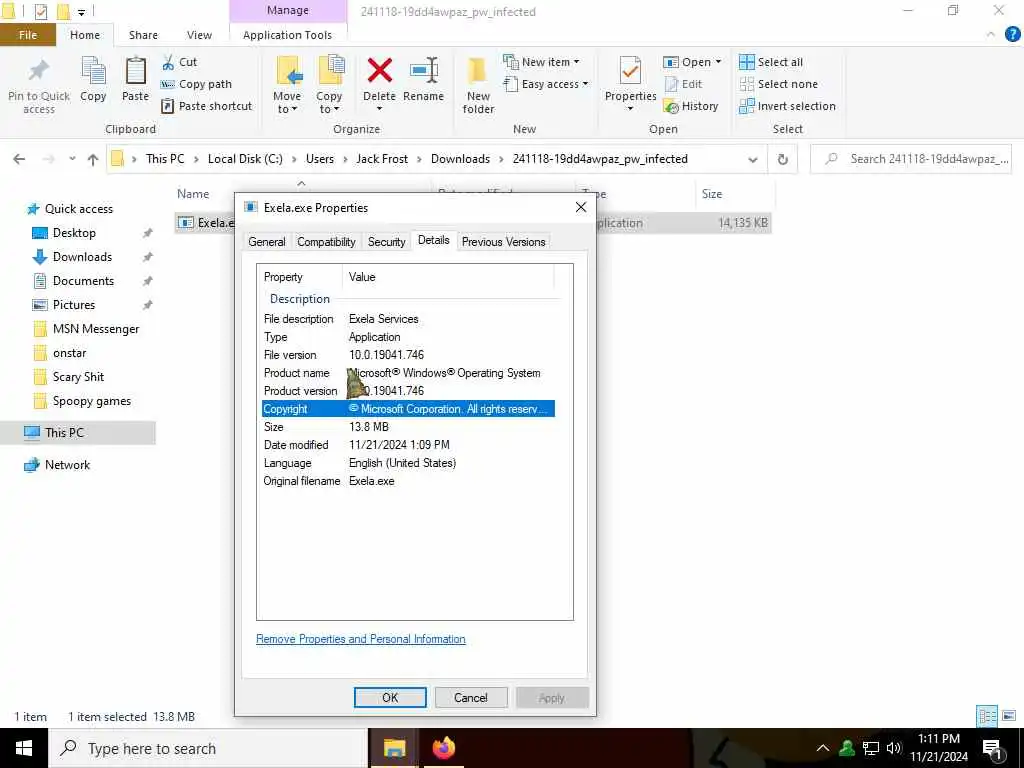Create a New folder
This screenshot has height=768, width=1024.
tap(478, 85)
